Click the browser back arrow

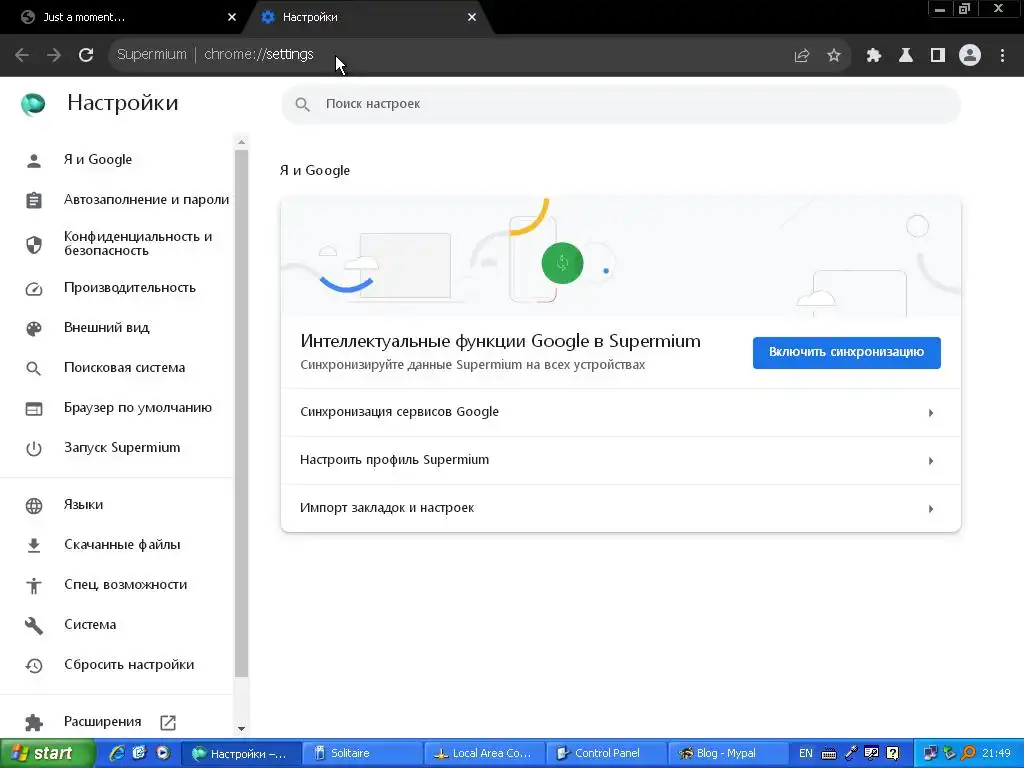coord(22,55)
